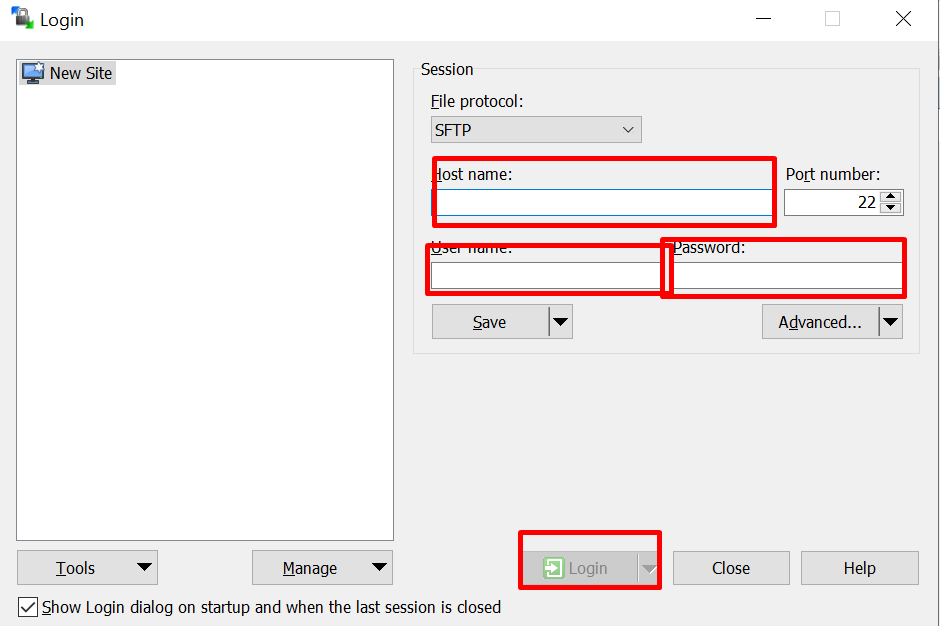Minimize the Login window
This screenshot has width=940, height=626.
click(x=763, y=19)
